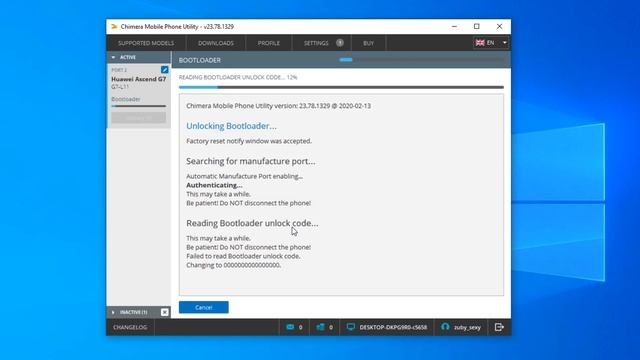Click the devices count icon in status bar
This screenshot has width=640, height=360.
click(320, 327)
